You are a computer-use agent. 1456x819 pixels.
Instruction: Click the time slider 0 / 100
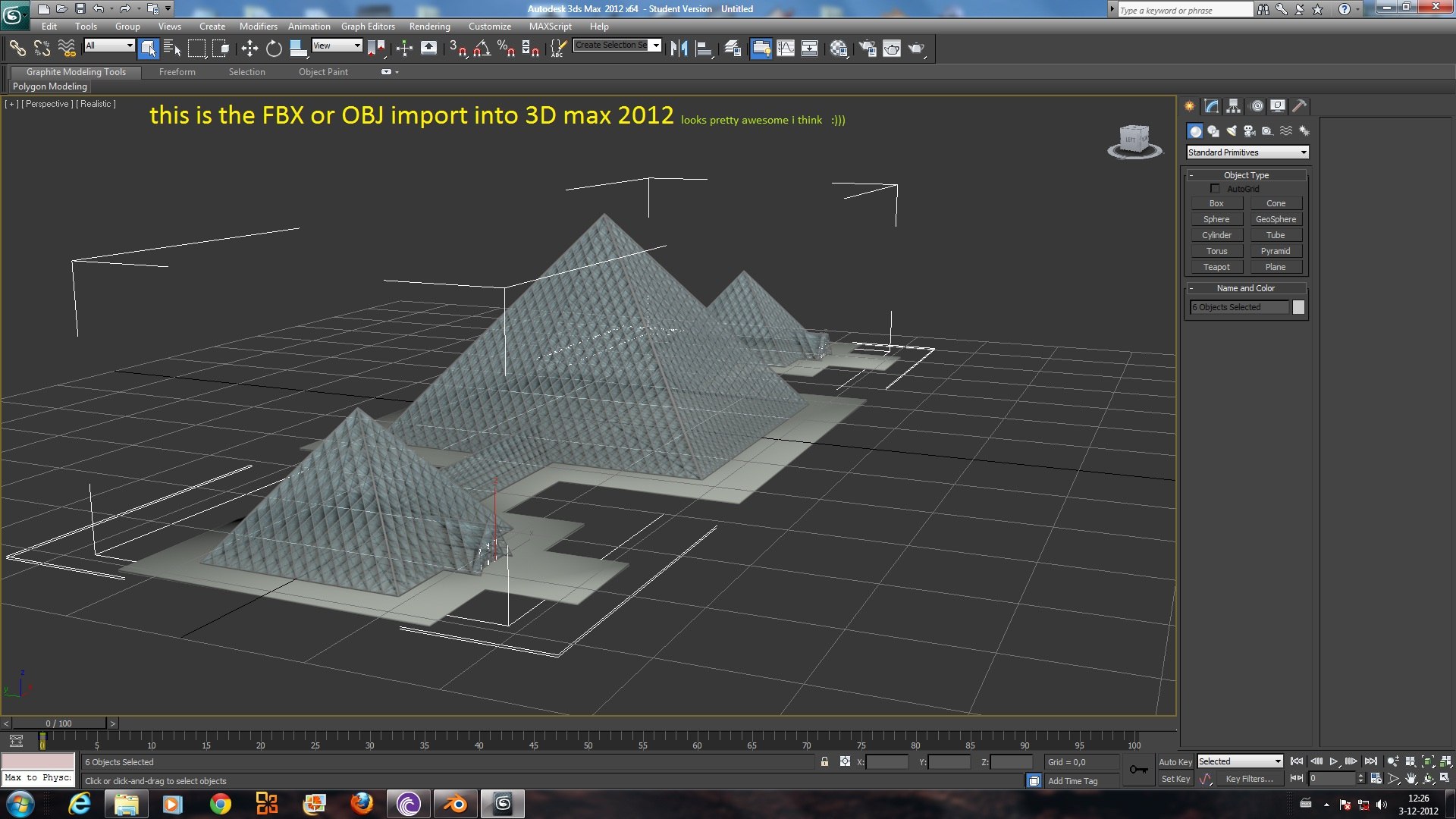(x=59, y=723)
